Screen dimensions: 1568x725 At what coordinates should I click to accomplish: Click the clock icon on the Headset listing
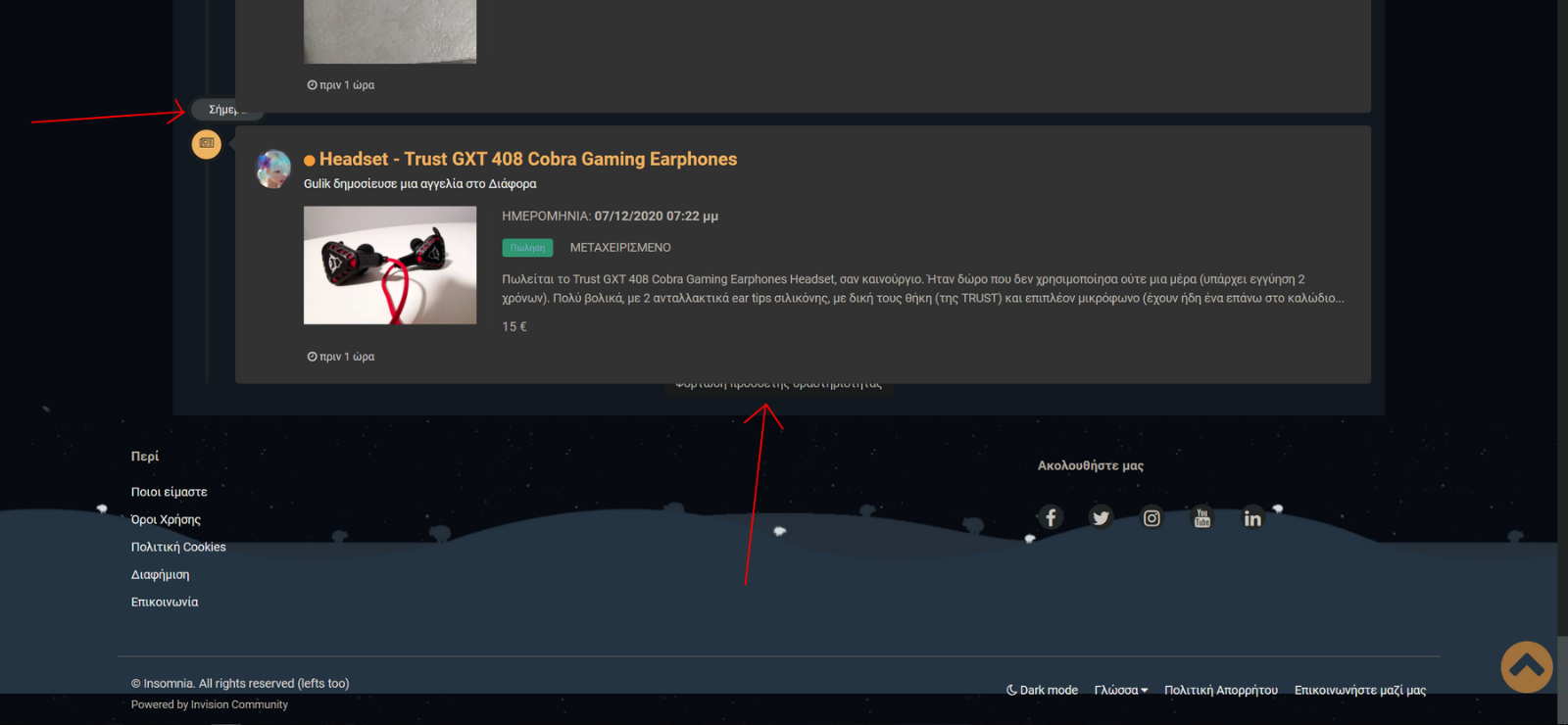click(x=312, y=357)
